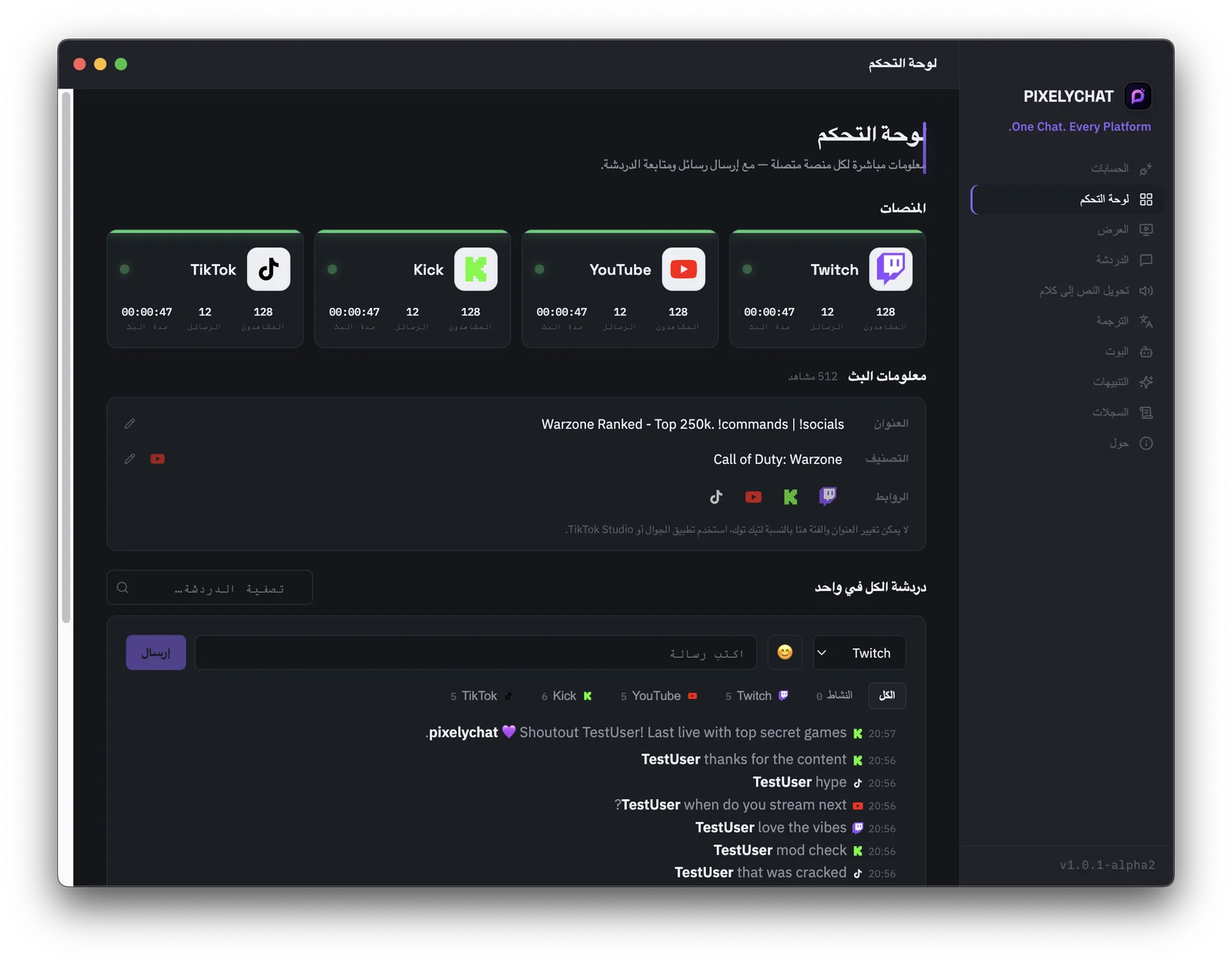The image size is (1232, 963).
Task: Select the النشاط (Activity) chat tab
Action: point(834,696)
